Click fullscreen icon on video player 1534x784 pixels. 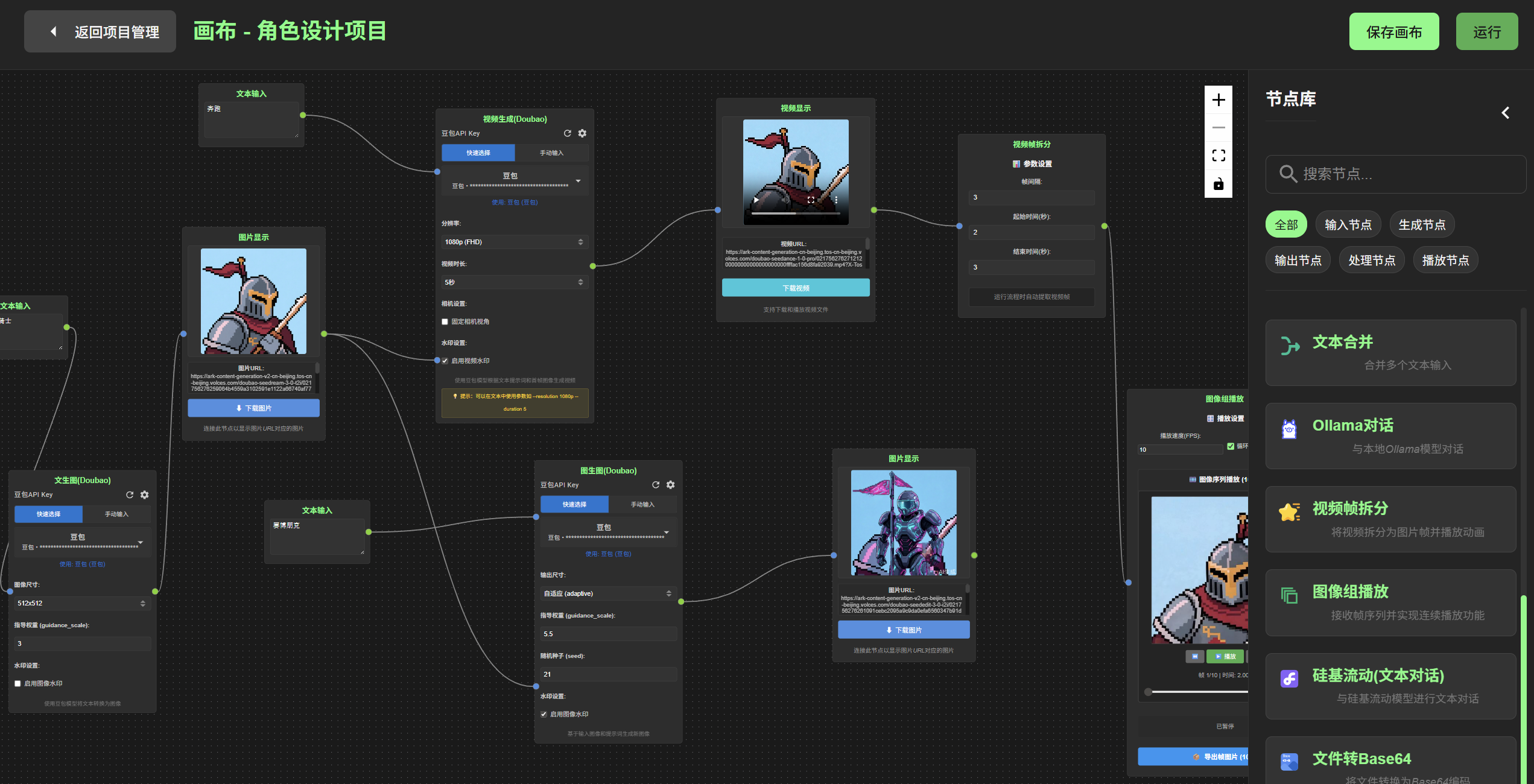[811, 200]
